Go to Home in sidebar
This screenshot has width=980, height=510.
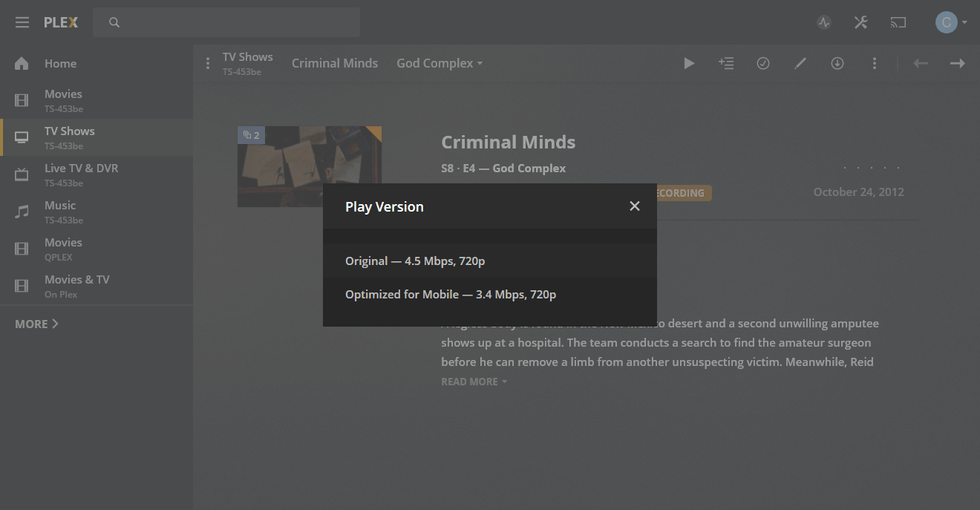(96, 63)
